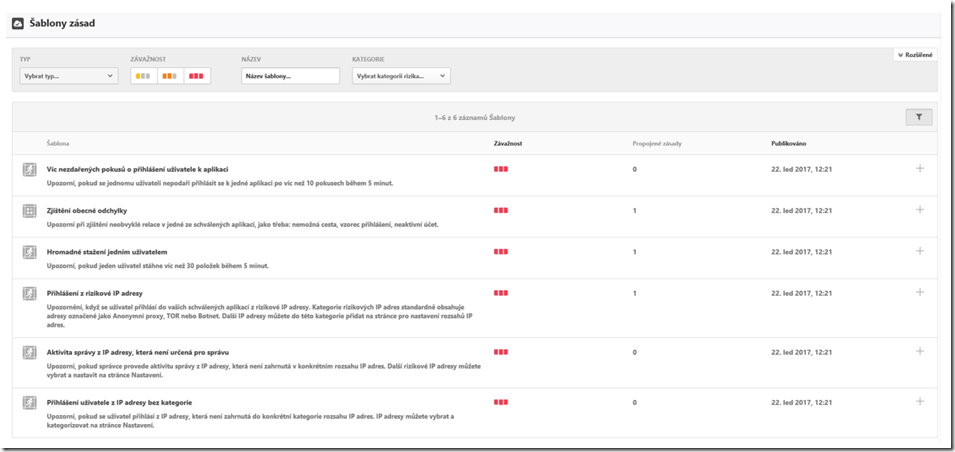955x452 pixels.
Task: Click description mentioning 10 pokusech během 5 minut
Action: point(220,183)
